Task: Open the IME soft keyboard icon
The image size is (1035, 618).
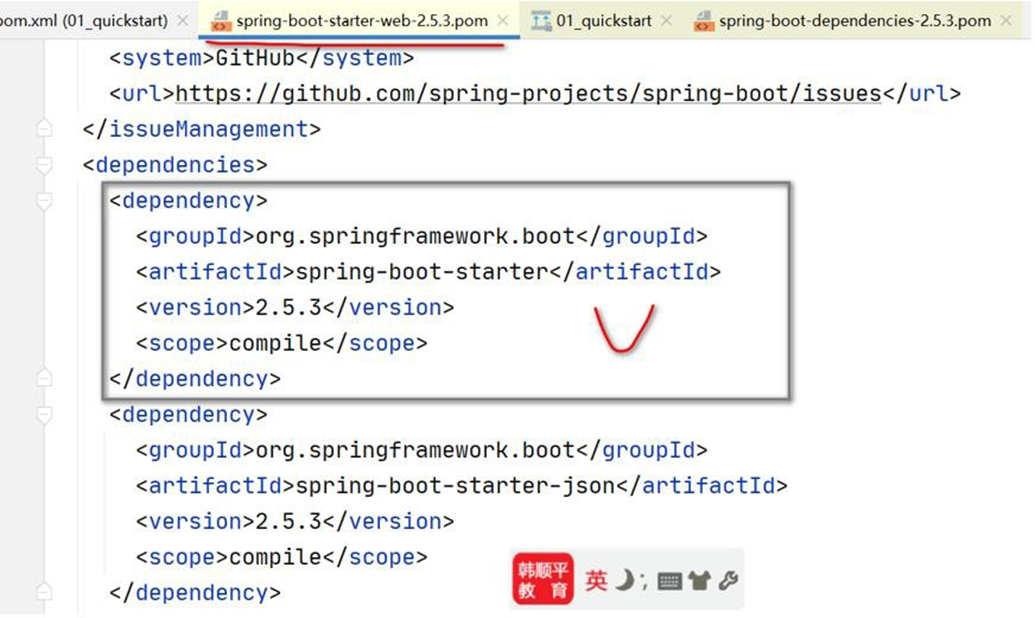Action: point(670,581)
